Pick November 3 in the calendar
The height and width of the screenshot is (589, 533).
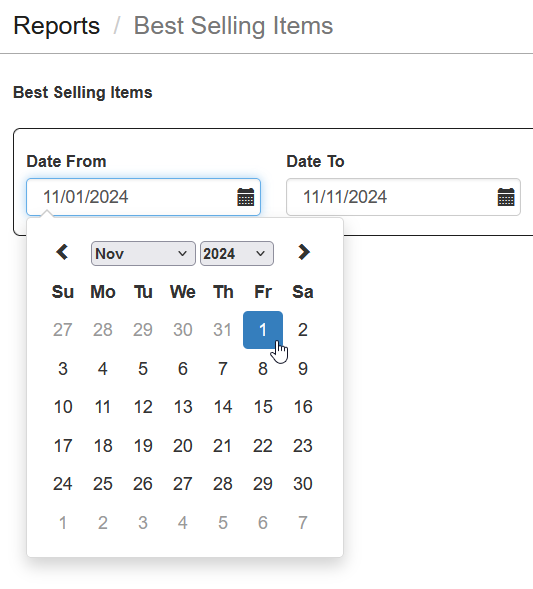pos(63,369)
